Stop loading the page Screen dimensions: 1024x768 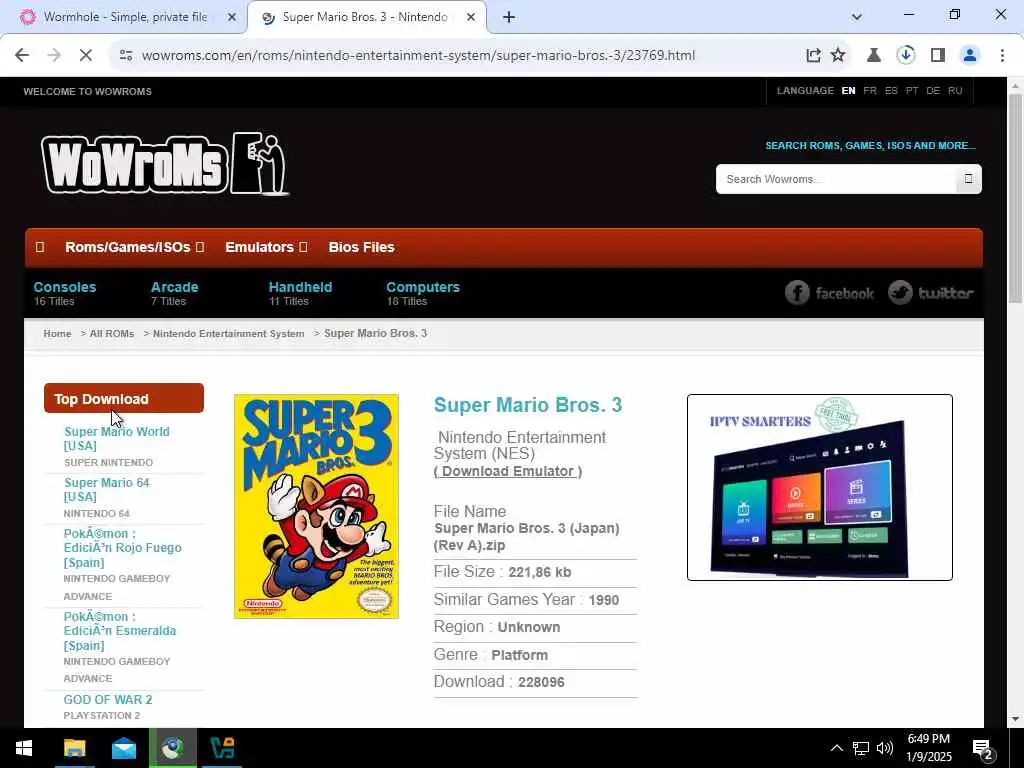86,56
